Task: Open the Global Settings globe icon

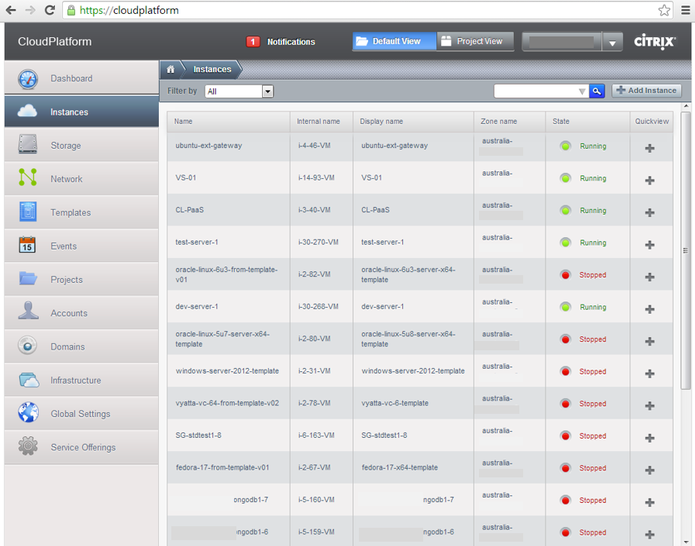Action: [28, 412]
